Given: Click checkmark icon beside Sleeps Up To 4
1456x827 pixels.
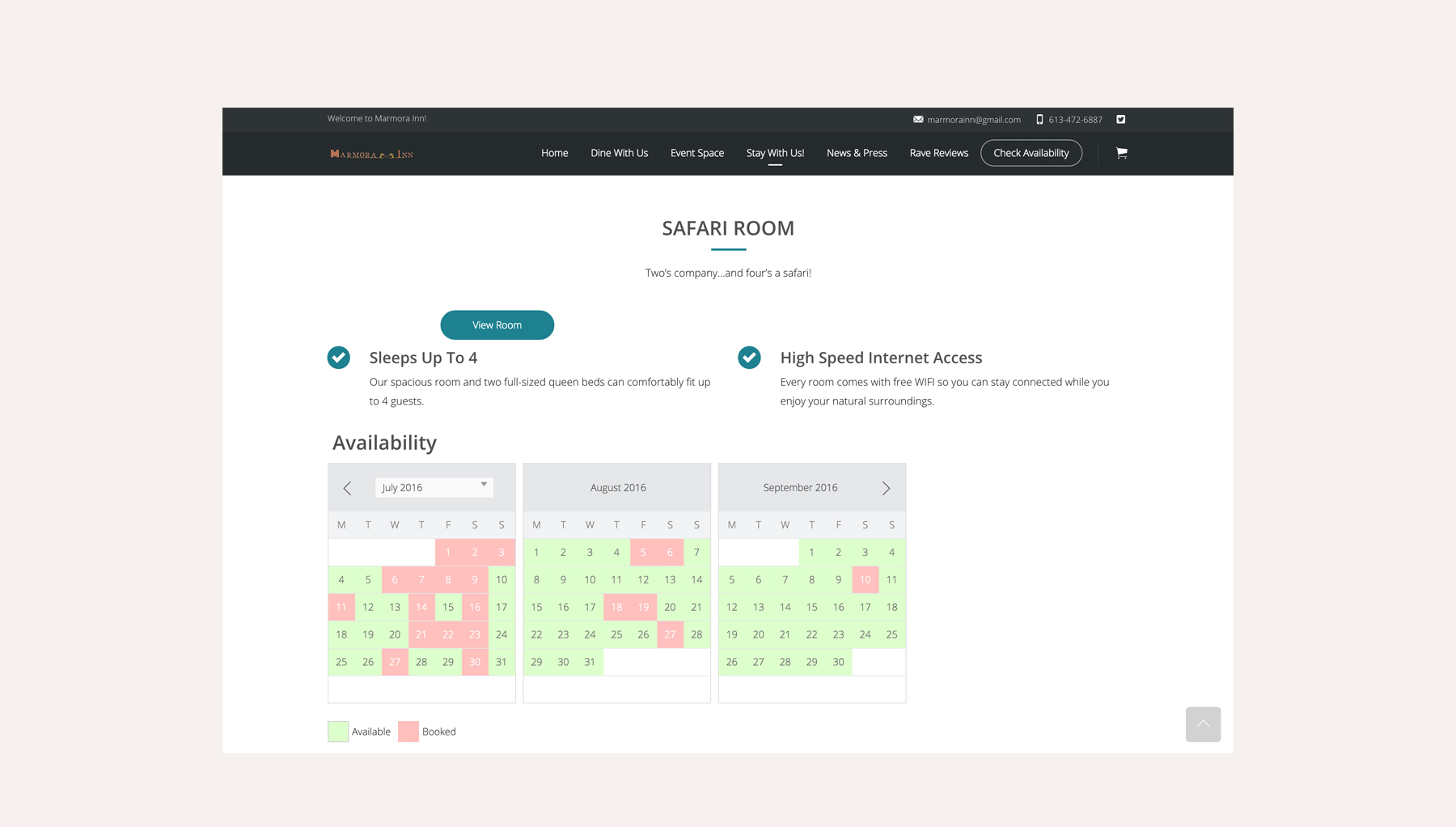Looking at the screenshot, I should pos(338,357).
